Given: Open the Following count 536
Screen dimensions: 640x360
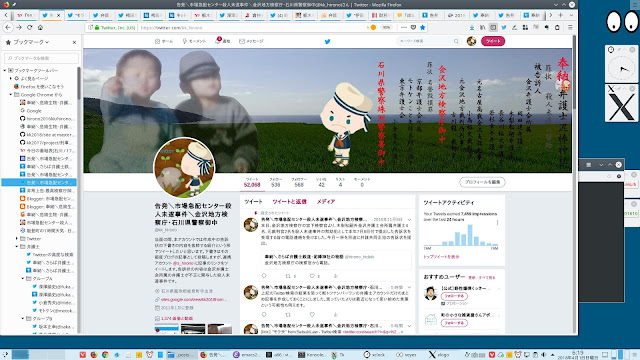Looking at the screenshot, I should 276,182.
